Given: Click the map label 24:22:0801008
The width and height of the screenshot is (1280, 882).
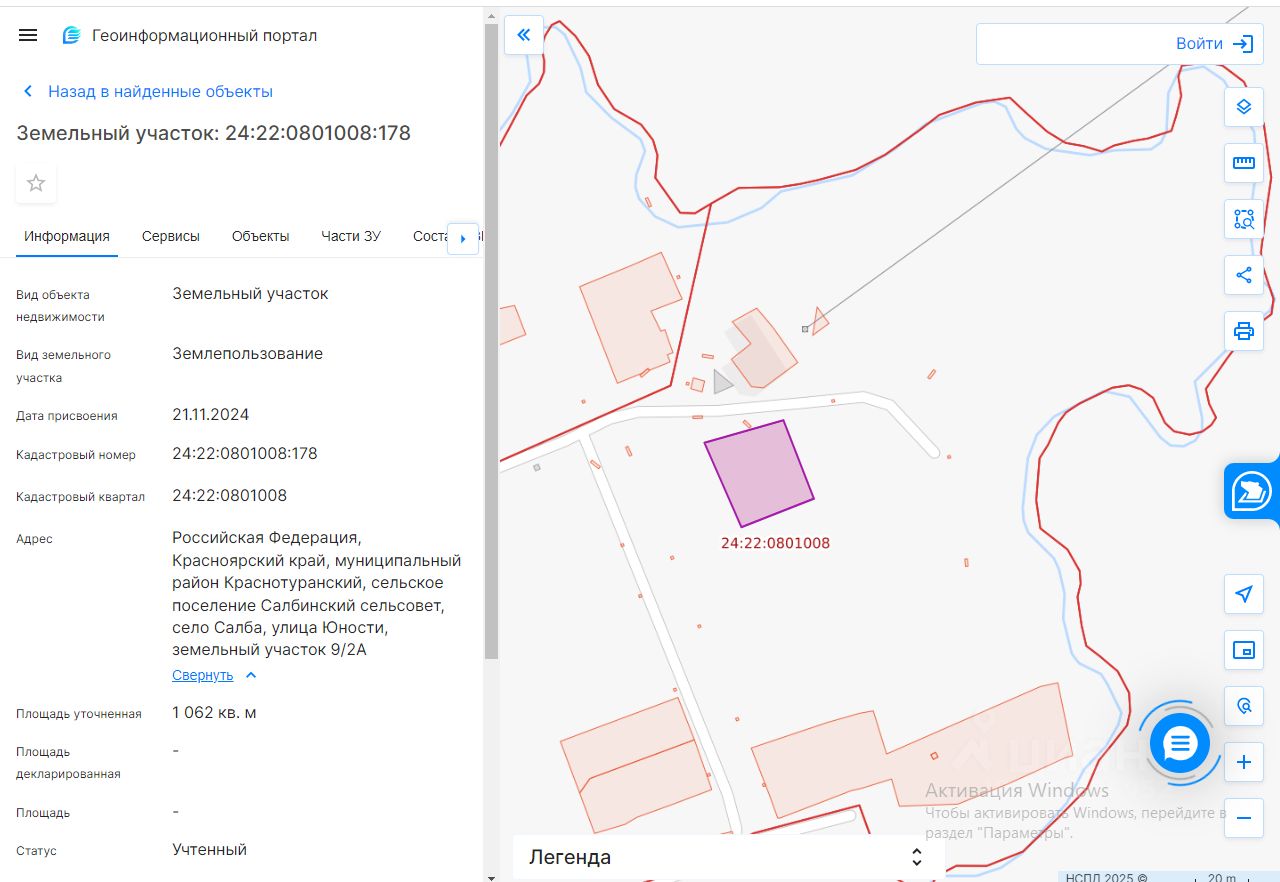Looking at the screenshot, I should tap(775, 544).
